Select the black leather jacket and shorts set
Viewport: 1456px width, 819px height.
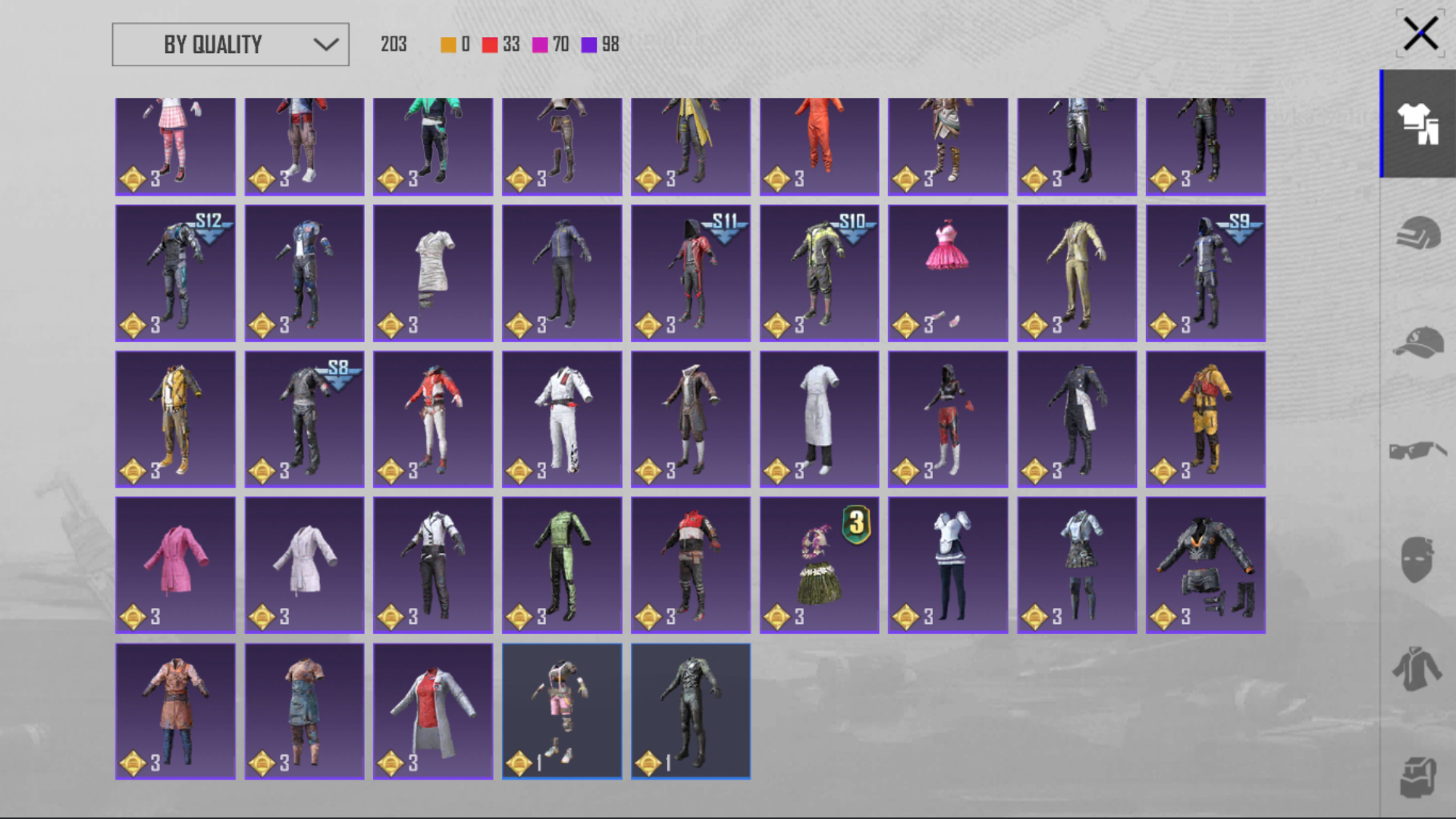(x=1206, y=565)
